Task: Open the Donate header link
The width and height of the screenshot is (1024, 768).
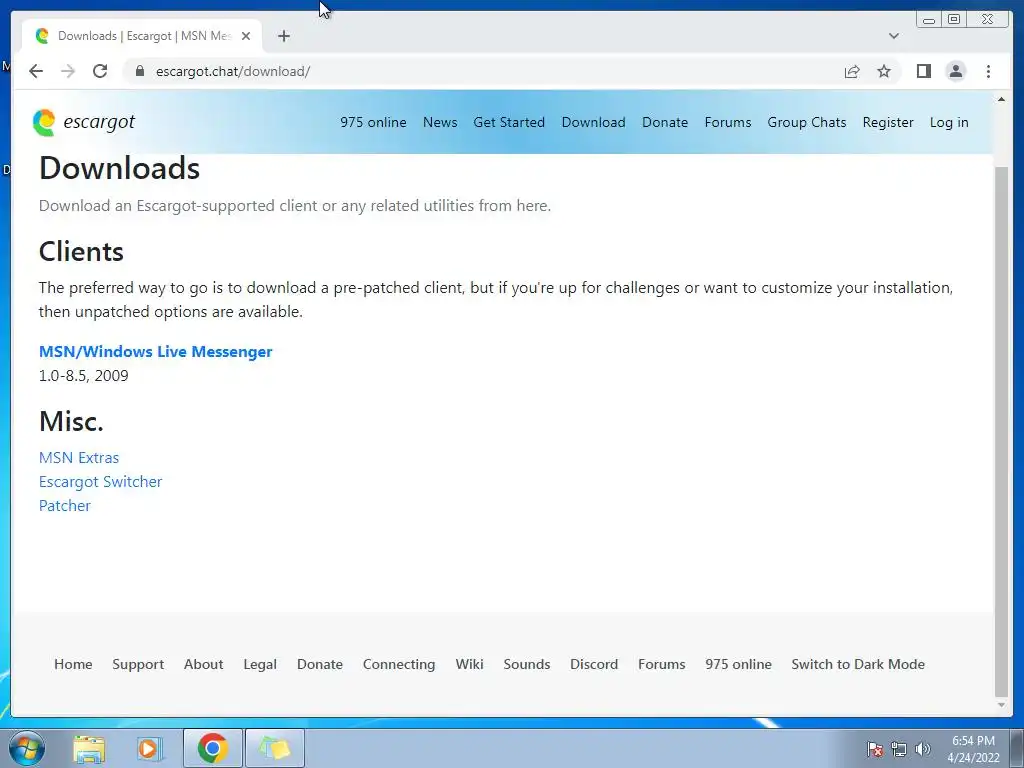Action: [665, 122]
